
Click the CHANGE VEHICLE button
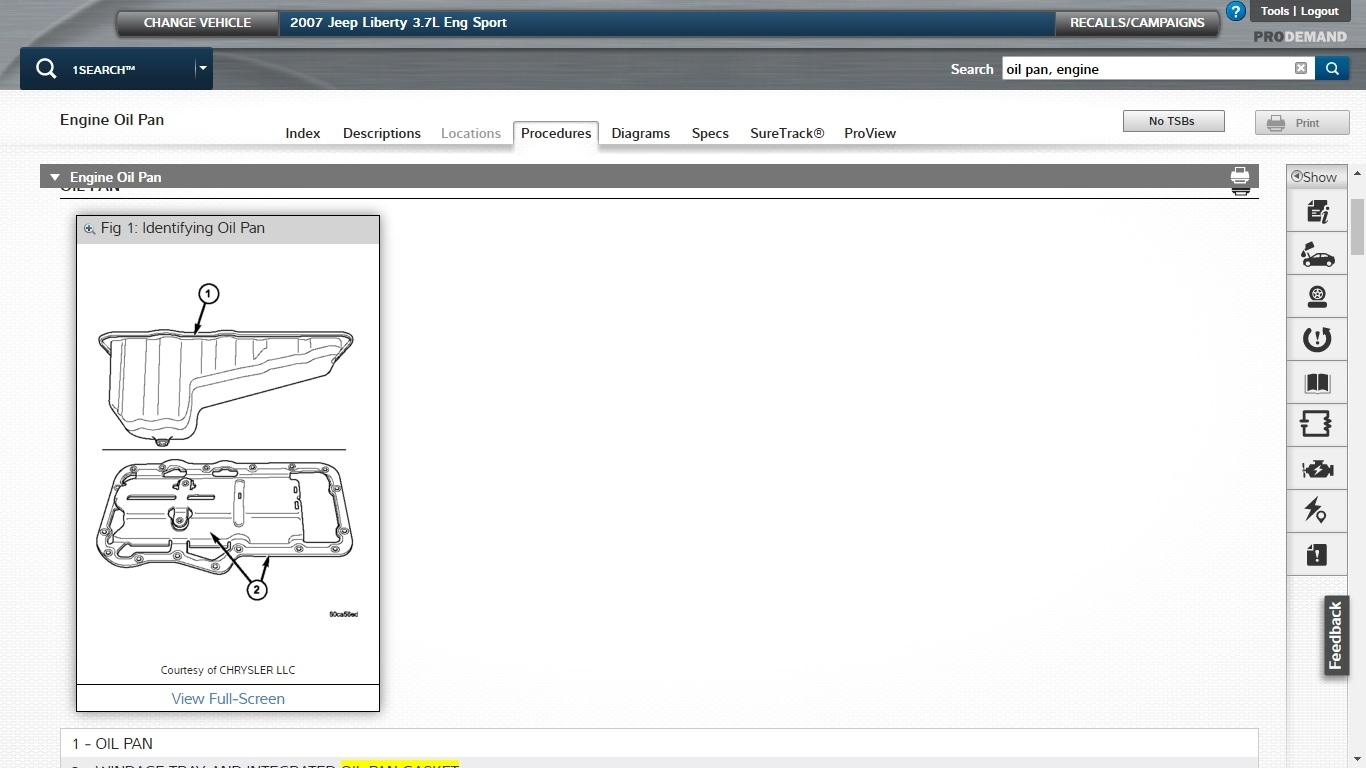(197, 23)
